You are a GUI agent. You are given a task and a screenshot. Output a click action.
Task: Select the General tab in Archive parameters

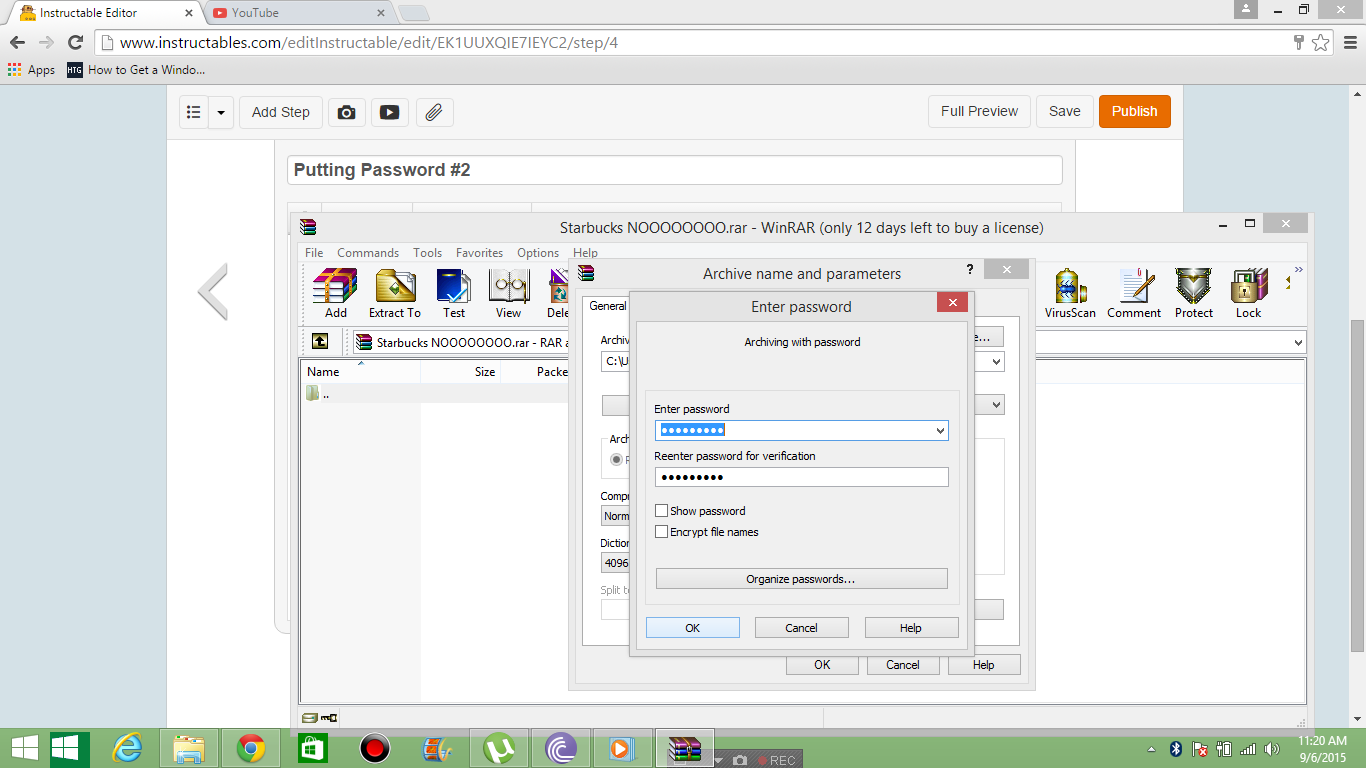click(x=607, y=306)
